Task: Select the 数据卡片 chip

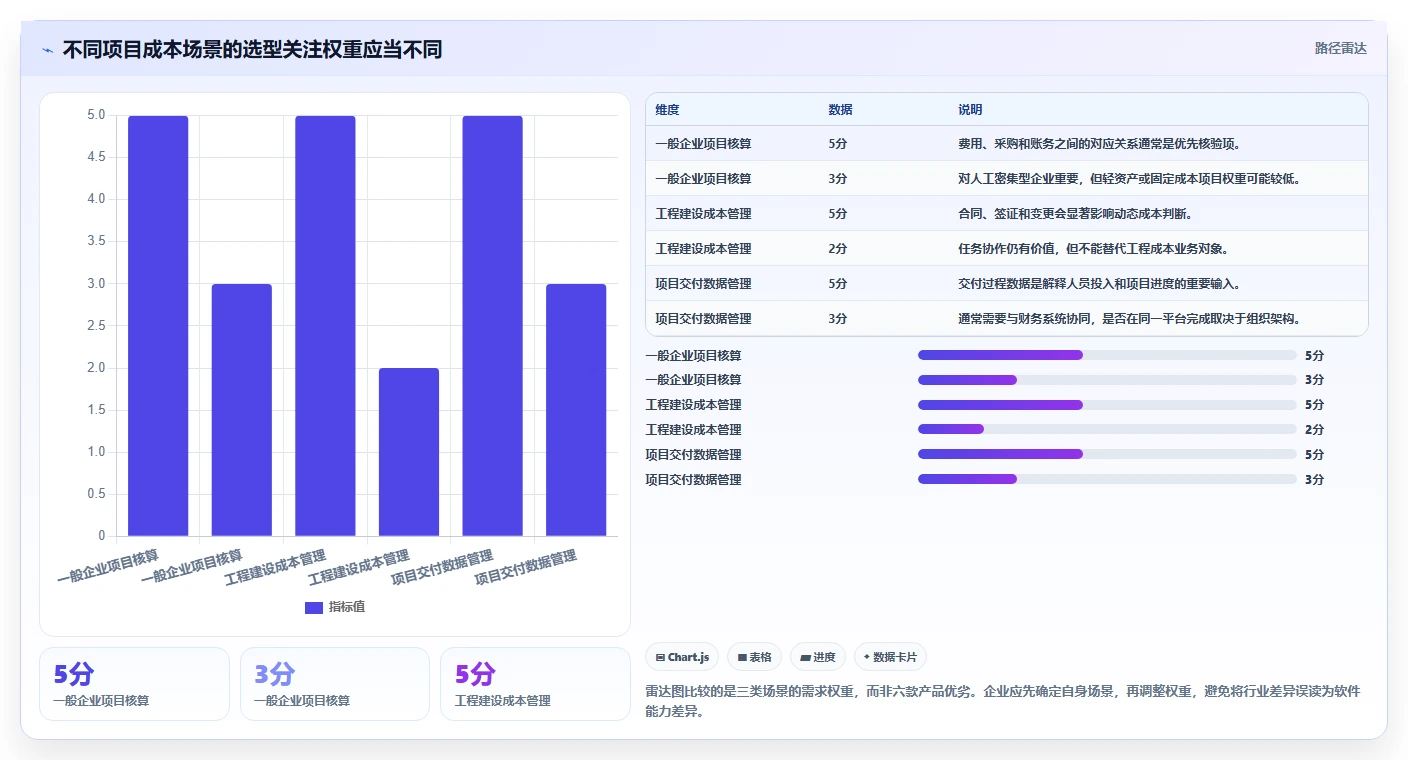Action: point(889,657)
